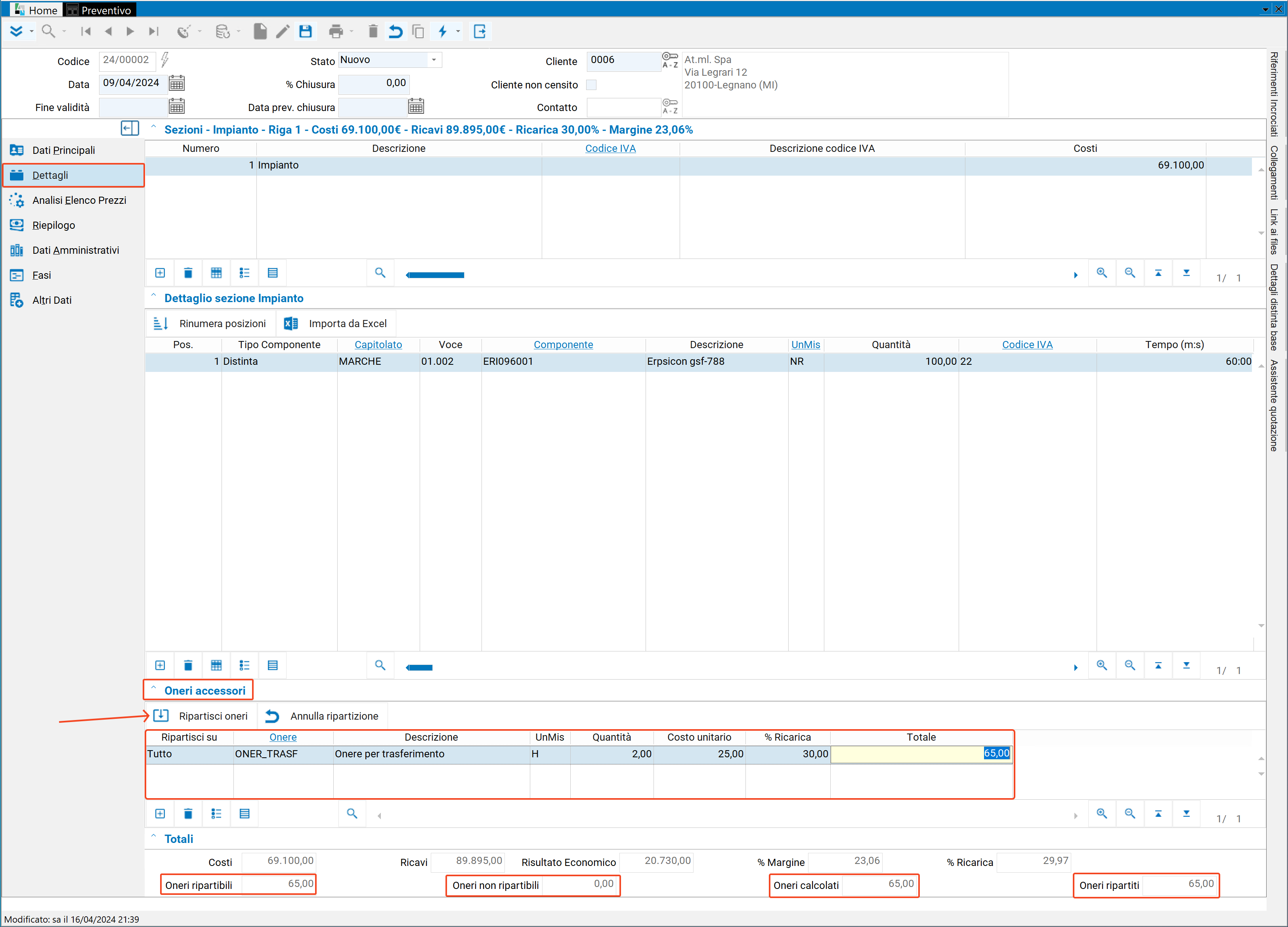Click the search magnifier in top toolbar

[x=48, y=31]
